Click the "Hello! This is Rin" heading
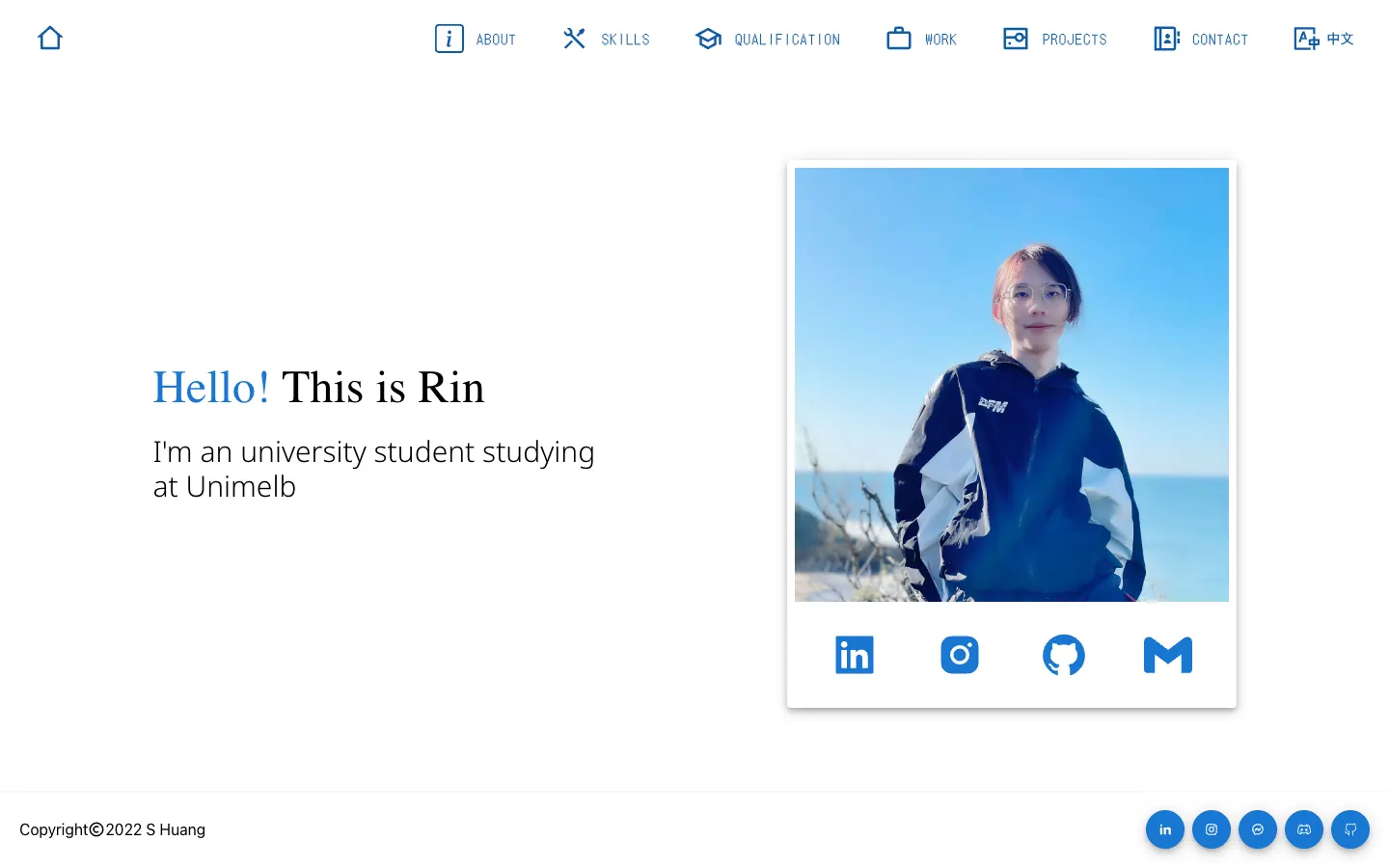Screen dimensions: 1389x868 (x=318, y=388)
